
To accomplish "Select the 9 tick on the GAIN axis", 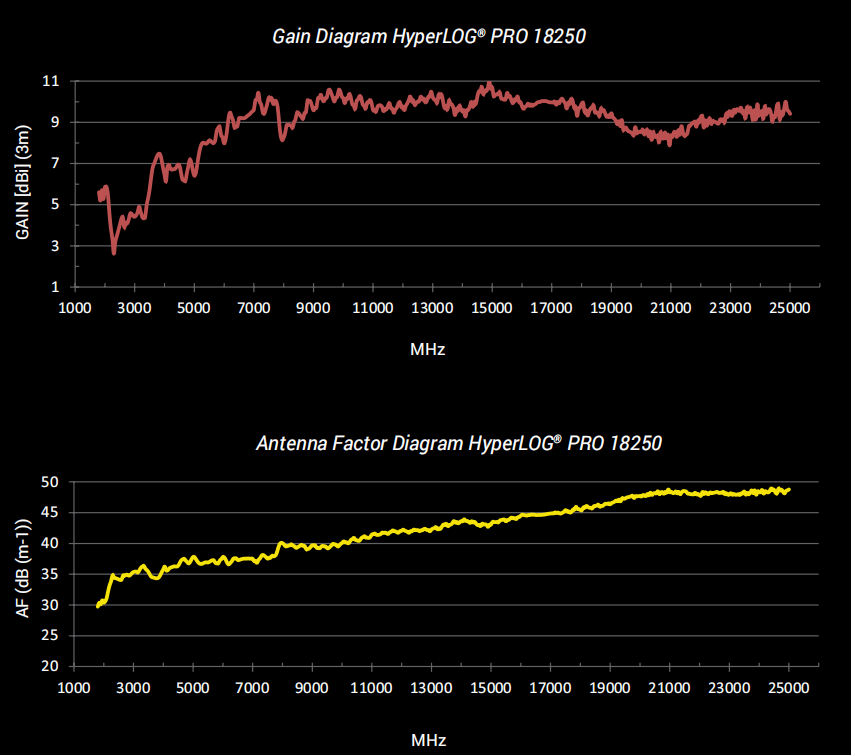I will pyautogui.click(x=55, y=122).
